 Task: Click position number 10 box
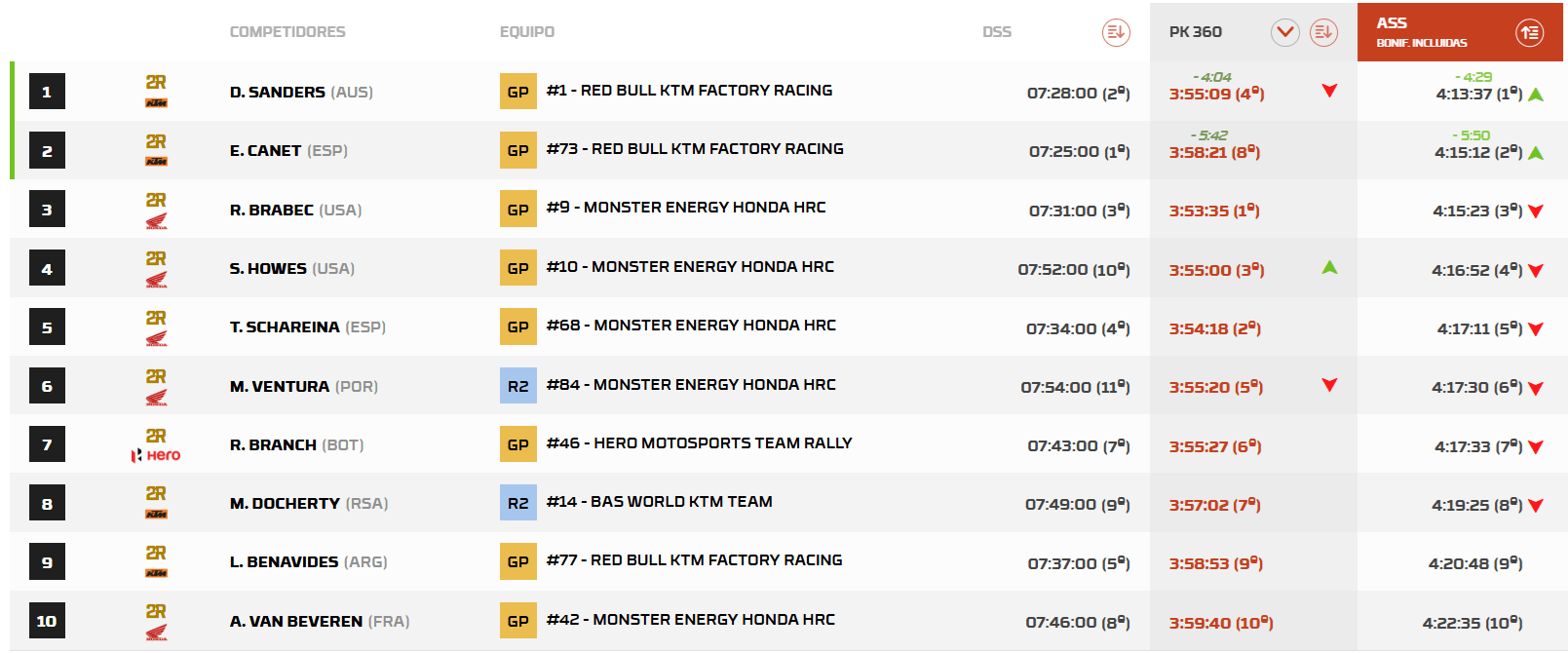pyautogui.click(x=47, y=621)
